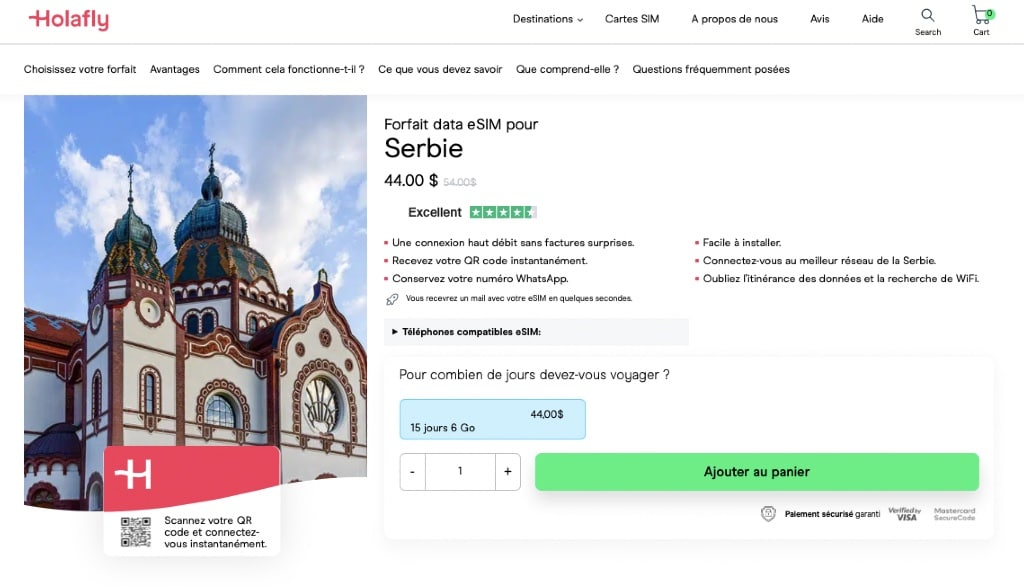Click the secure payment padlock icon
The height and width of the screenshot is (586, 1024).
(x=768, y=513)
